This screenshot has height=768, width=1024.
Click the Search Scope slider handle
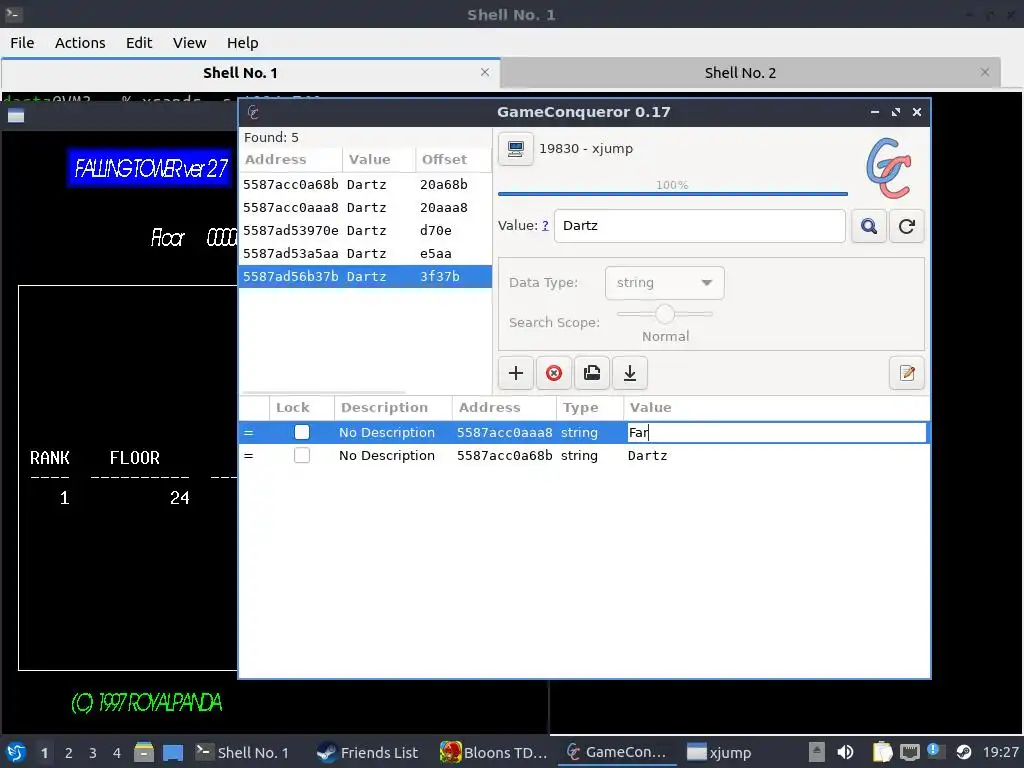[665, 314]
